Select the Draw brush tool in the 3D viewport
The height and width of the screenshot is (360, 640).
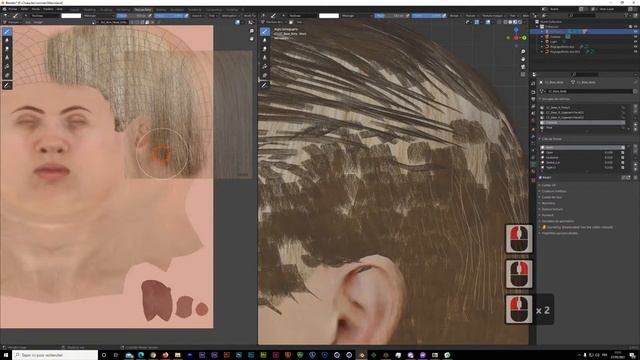click(x=264, y=31)
